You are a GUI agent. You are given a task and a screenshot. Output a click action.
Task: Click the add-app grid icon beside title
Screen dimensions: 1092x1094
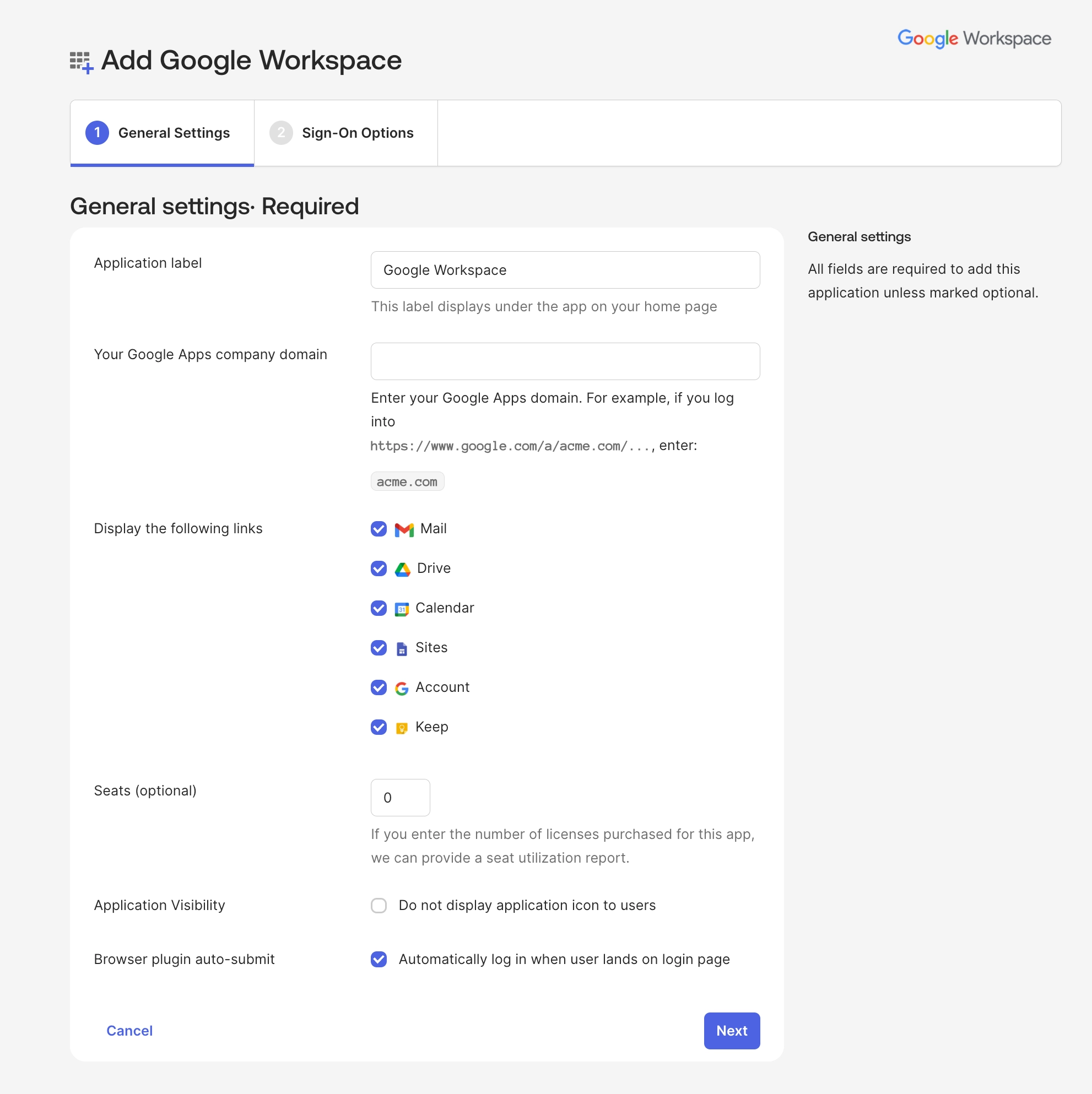tap(81, 62)
